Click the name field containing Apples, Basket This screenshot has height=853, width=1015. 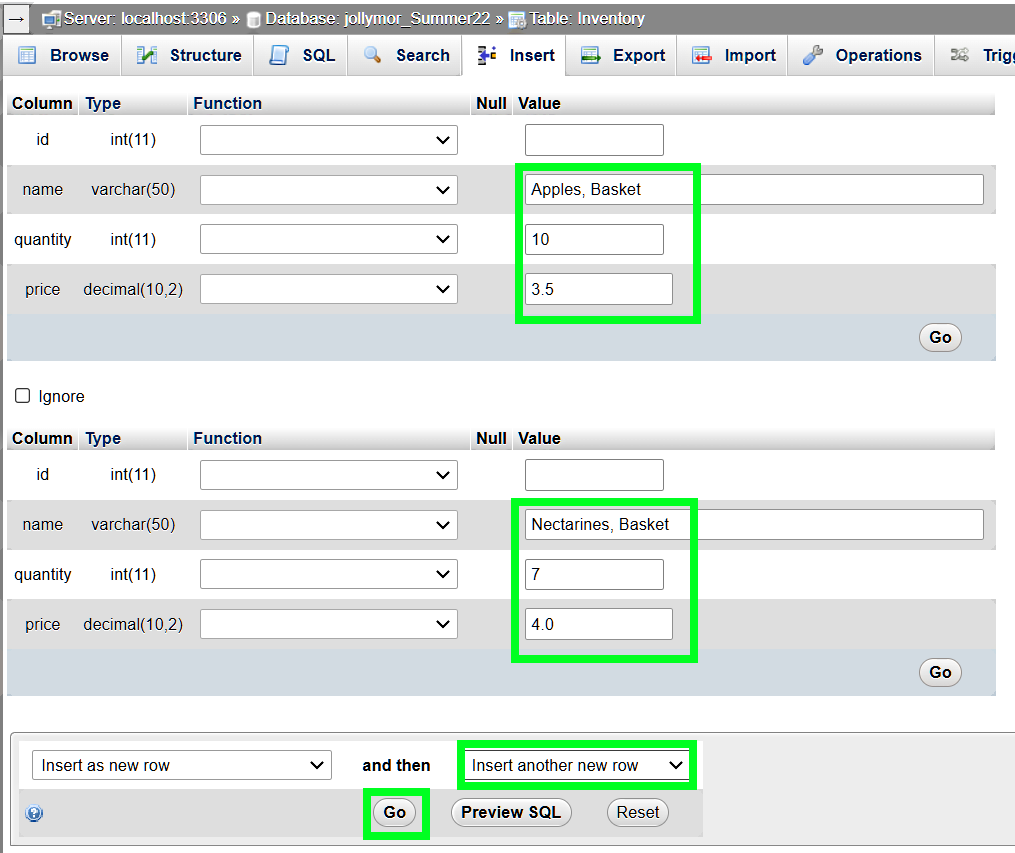pyautogui.click(x=753, y=190)
